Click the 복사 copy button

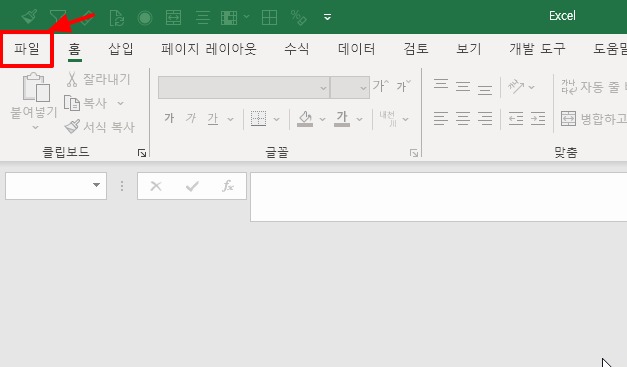[86, 103]
